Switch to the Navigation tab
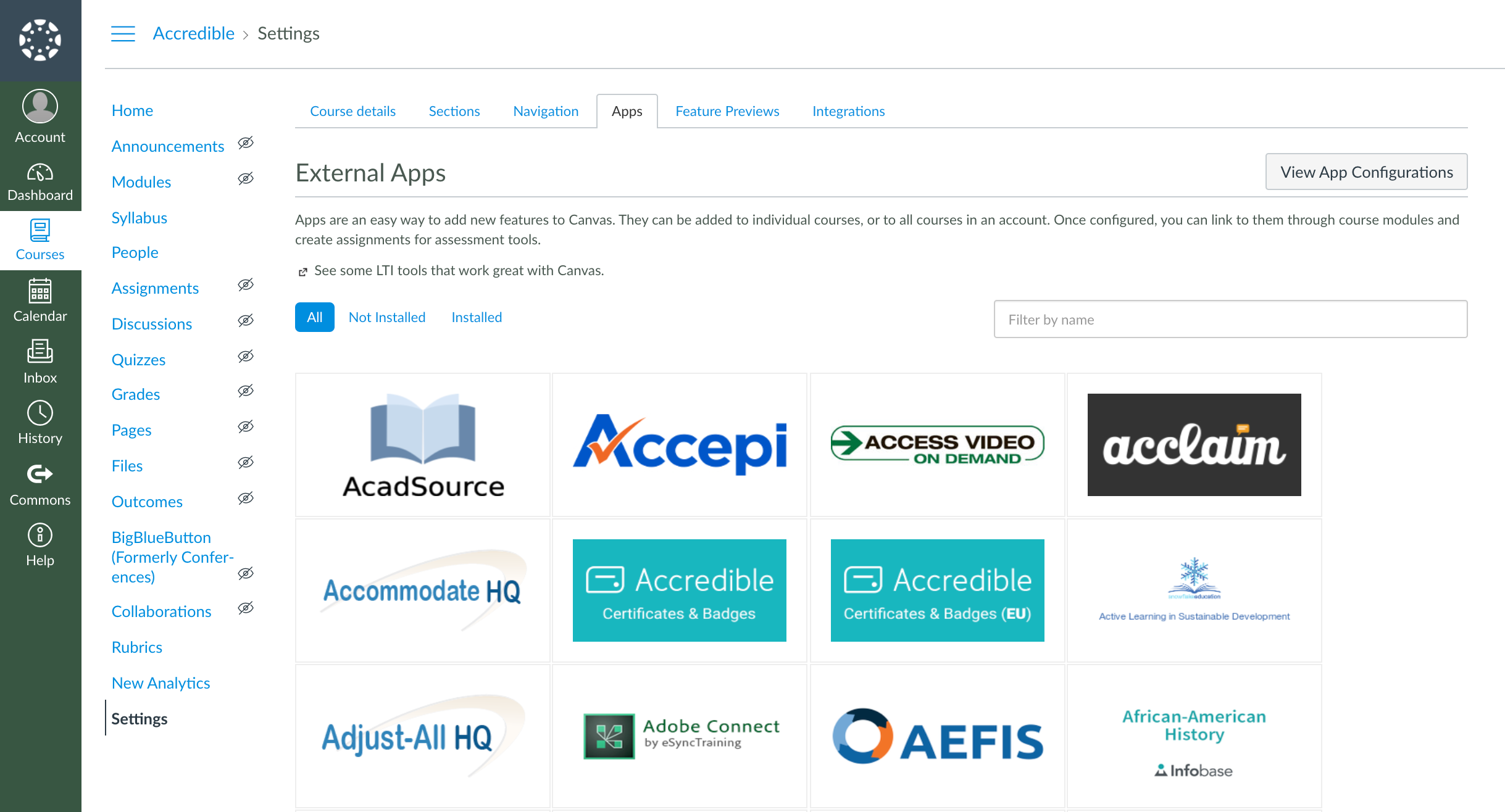Viewport: 1505px width, 812px height. (545, 111)
